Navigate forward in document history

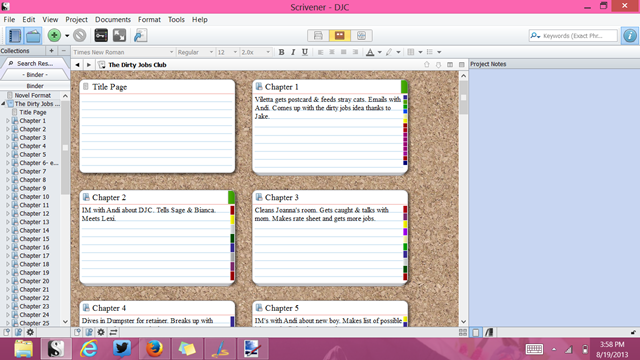pos(89,65)
